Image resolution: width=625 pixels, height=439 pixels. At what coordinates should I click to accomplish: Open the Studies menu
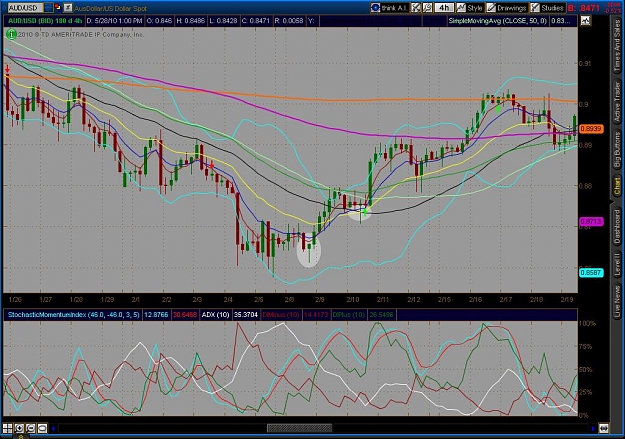(x=547, y=8)
